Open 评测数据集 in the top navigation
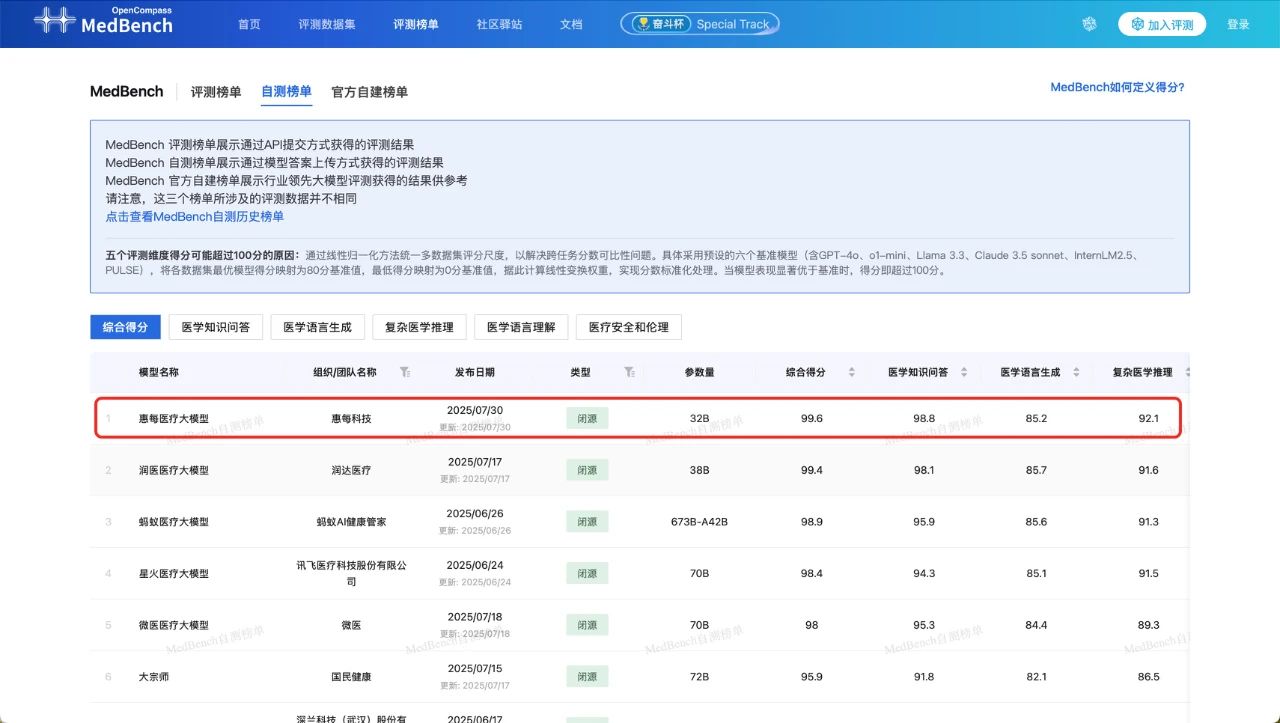This screenshot has width=1280, height=723. tap(326, 24)
